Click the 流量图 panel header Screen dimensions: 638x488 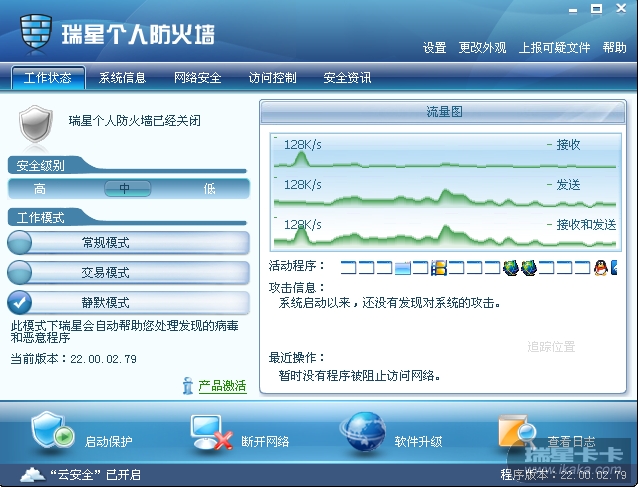(x=443, y=112)
